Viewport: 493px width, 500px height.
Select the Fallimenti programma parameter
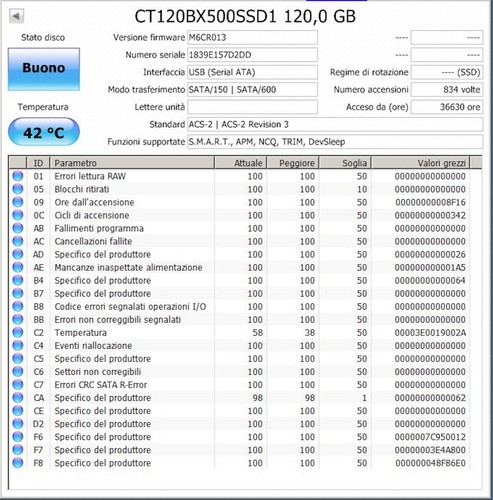pyautogui.click(x=99, y=228)
